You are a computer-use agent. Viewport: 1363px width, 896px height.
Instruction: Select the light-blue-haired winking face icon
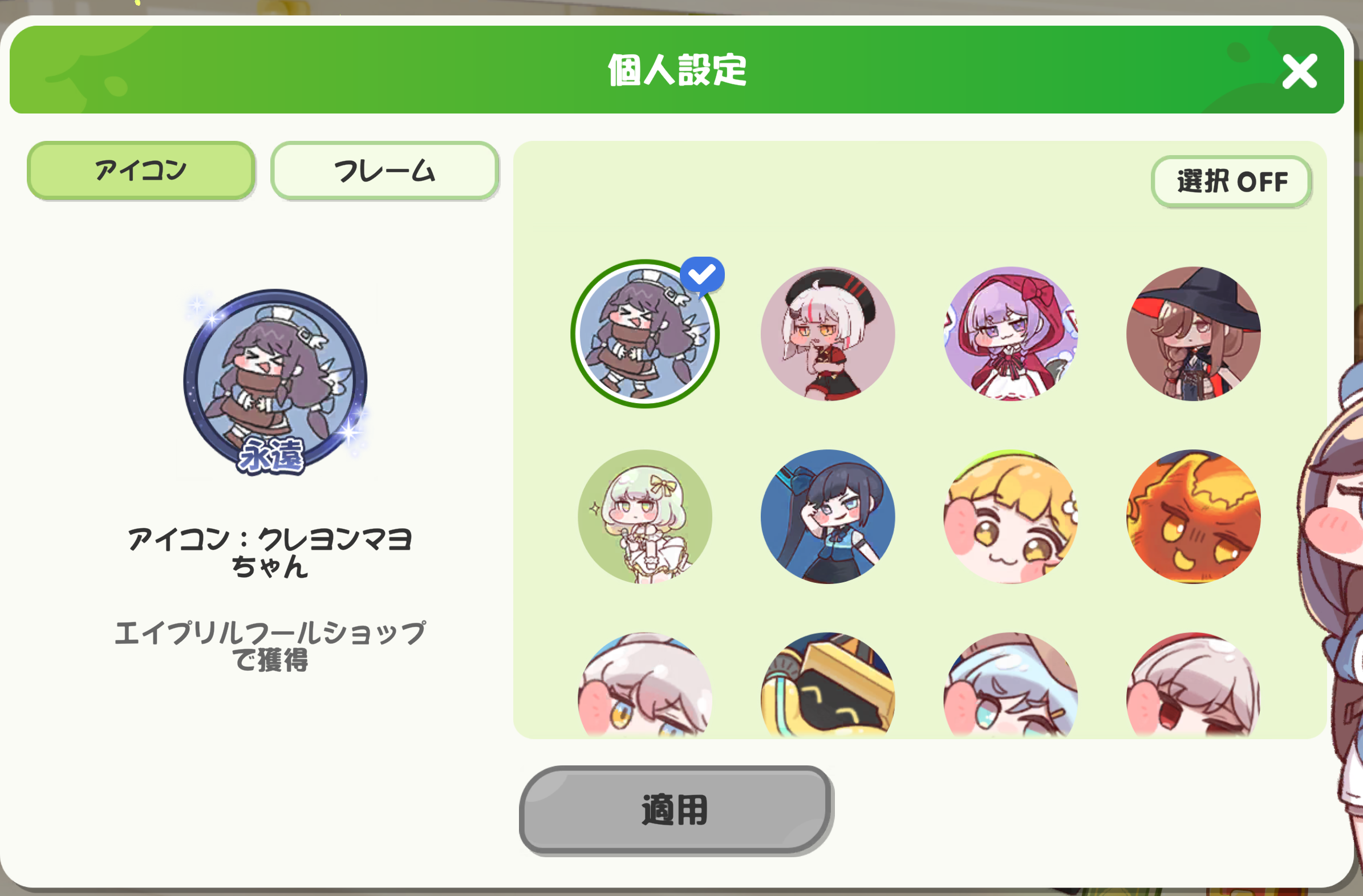[x=1010, y=684]
